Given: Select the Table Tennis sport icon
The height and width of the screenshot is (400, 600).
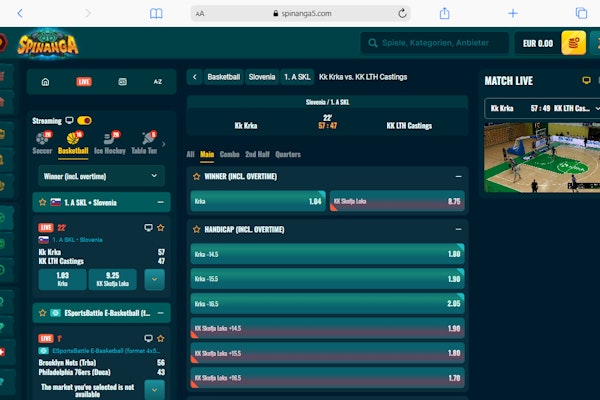Looking at the screenshot, I should (144, 143).
